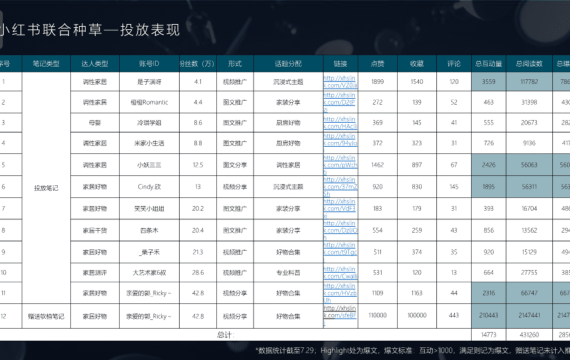Click the highlighted 2316 interactions cell
This screenshot has width=570, height=360.
tap(489, 293)
